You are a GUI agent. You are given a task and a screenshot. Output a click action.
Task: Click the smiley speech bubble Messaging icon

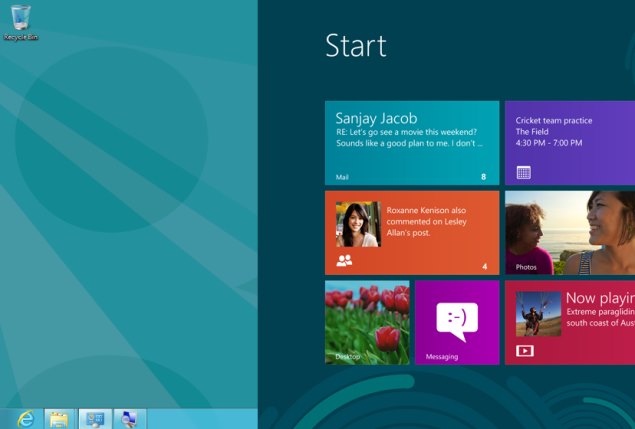tap(457, 320)
